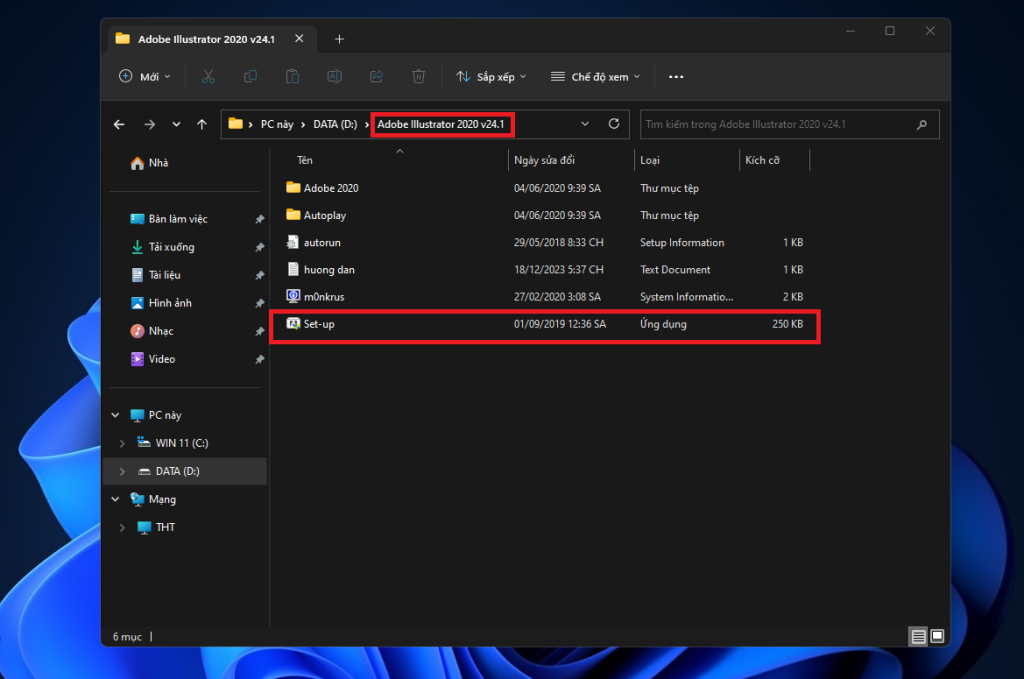The image size is (1024, 679).
Task: Click the Set-up application file icon
Action: tap(293, 323)
